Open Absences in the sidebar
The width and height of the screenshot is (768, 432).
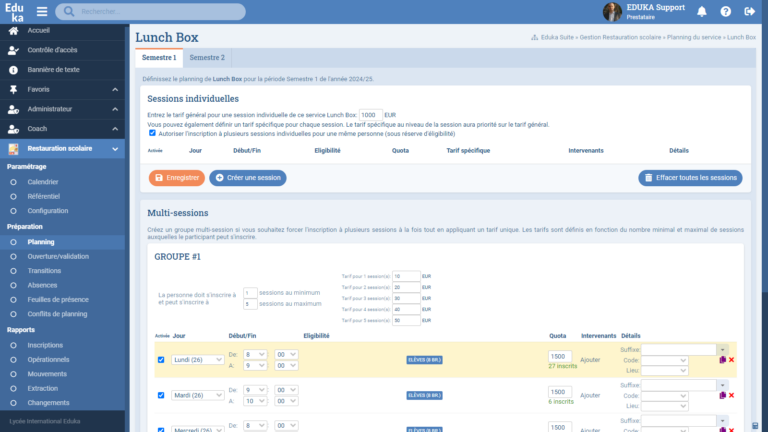pos(42,285)
